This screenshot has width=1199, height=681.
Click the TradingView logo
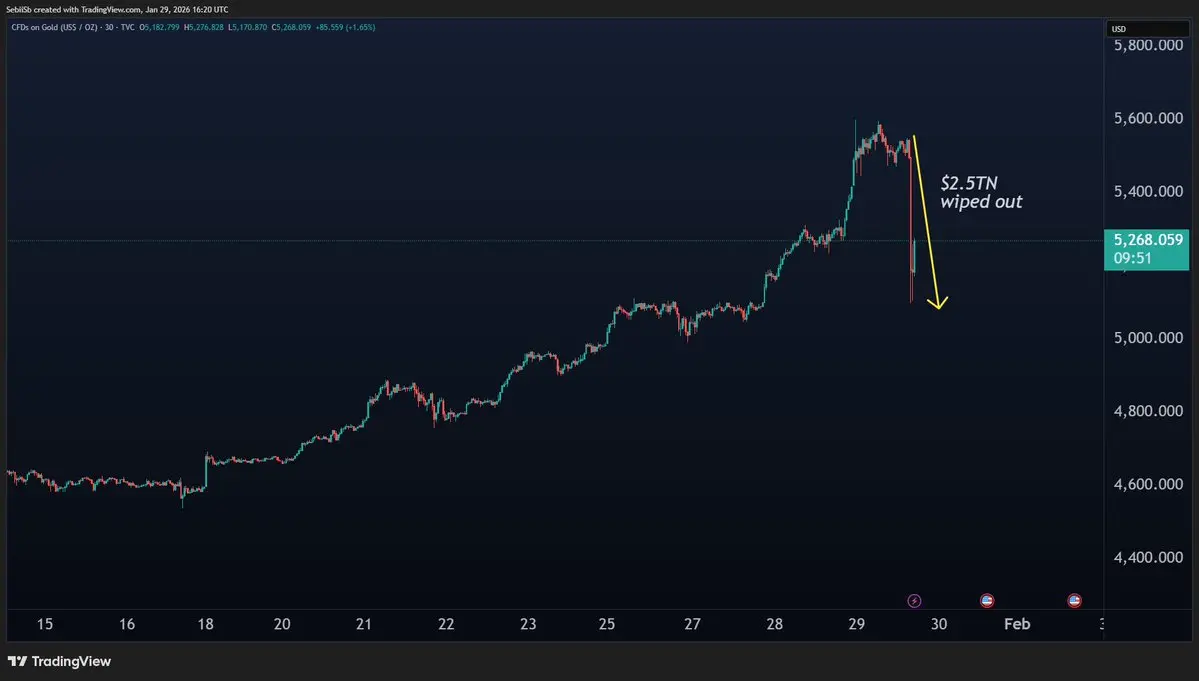pos(60,661)
